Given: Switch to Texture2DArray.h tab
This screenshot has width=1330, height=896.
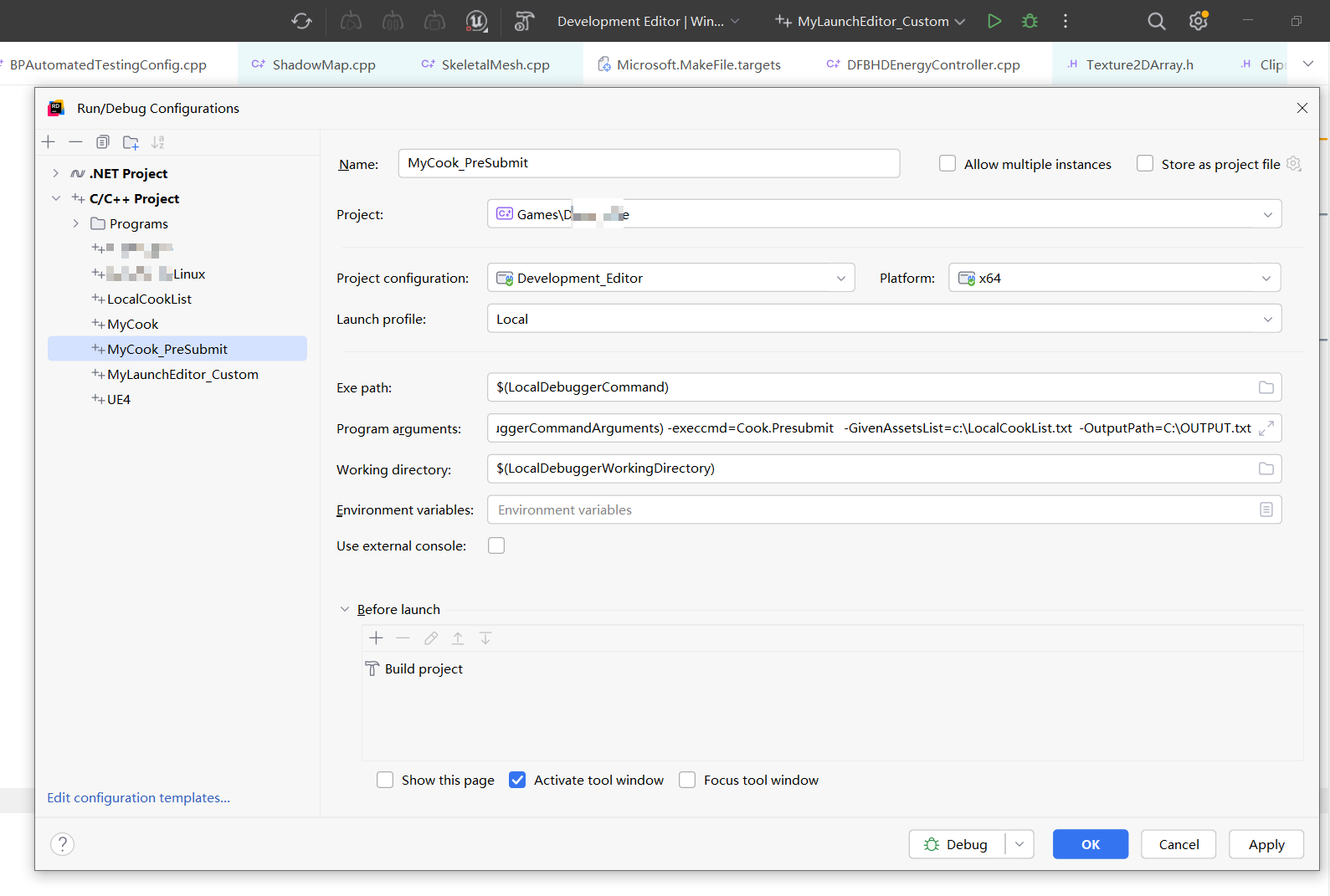Looking at the screenshot, I should (1130, 64).
